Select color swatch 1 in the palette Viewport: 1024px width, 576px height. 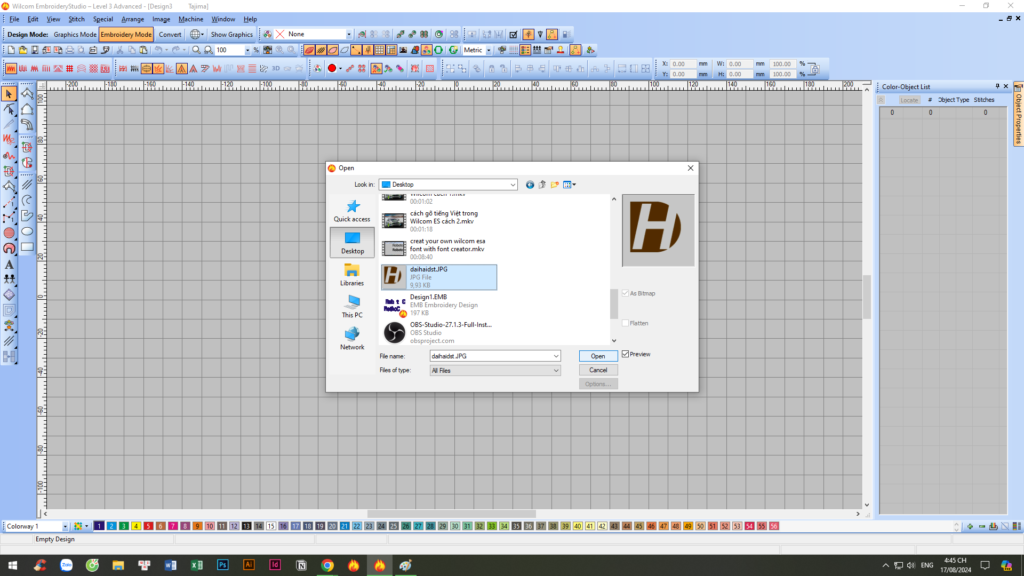pos(99,526)
